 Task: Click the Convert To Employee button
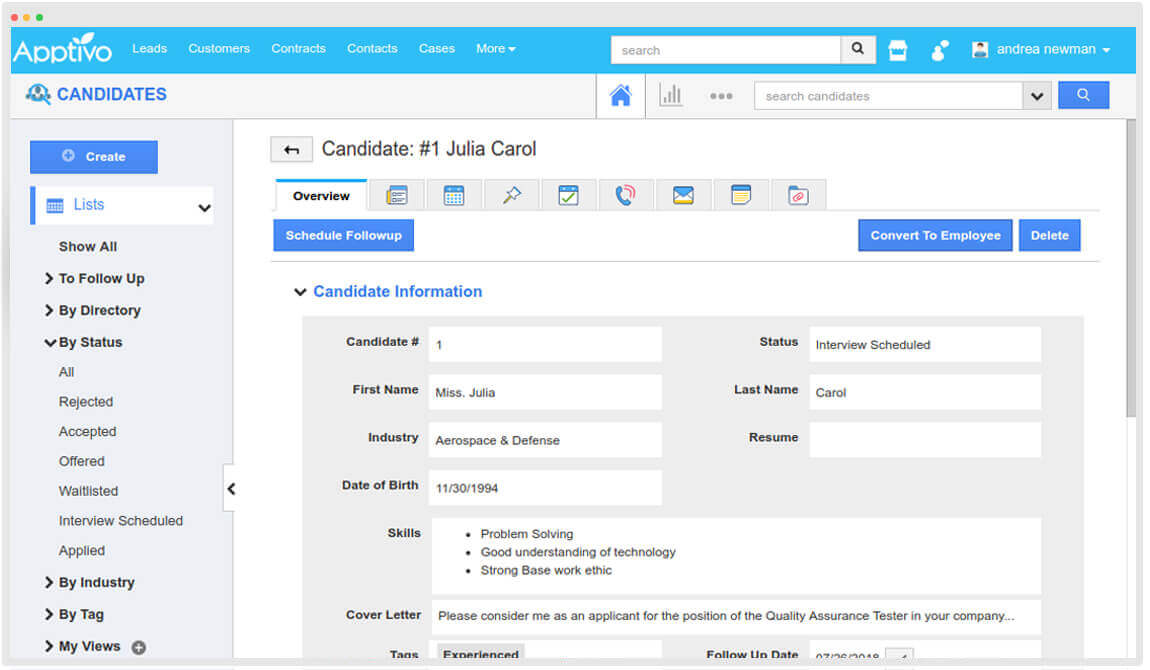coord(934,235)
